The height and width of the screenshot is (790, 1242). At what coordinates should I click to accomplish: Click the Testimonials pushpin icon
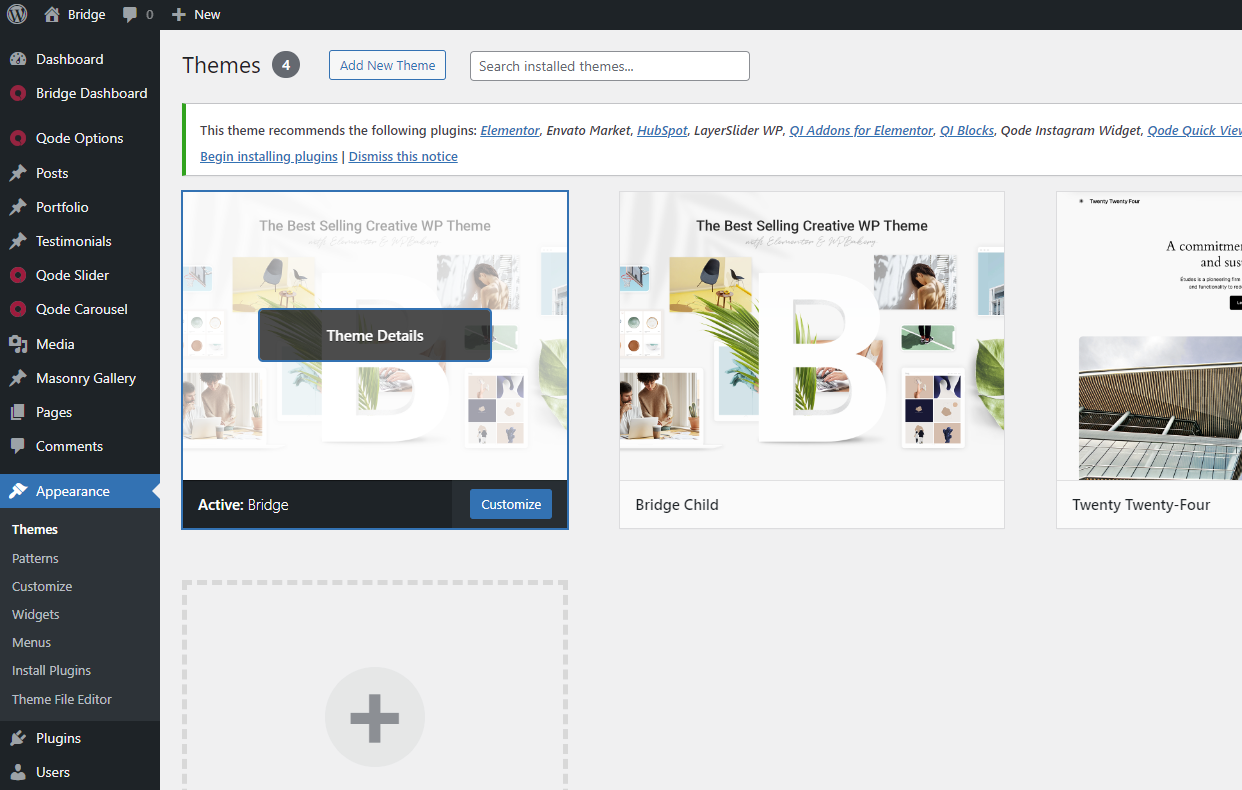[x=18, y=241]
